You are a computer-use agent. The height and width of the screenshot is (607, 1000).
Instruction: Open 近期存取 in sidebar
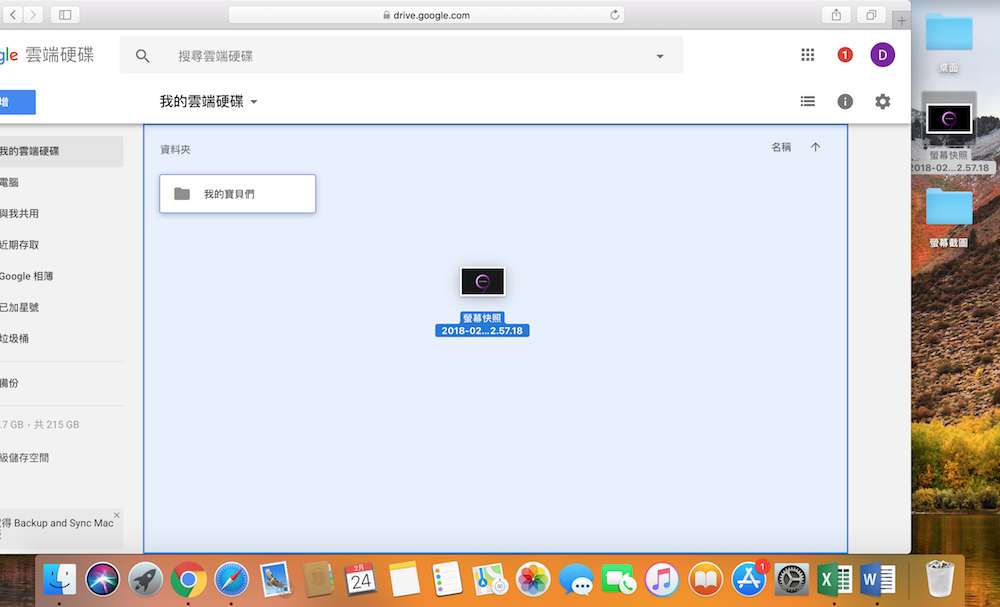20,245
